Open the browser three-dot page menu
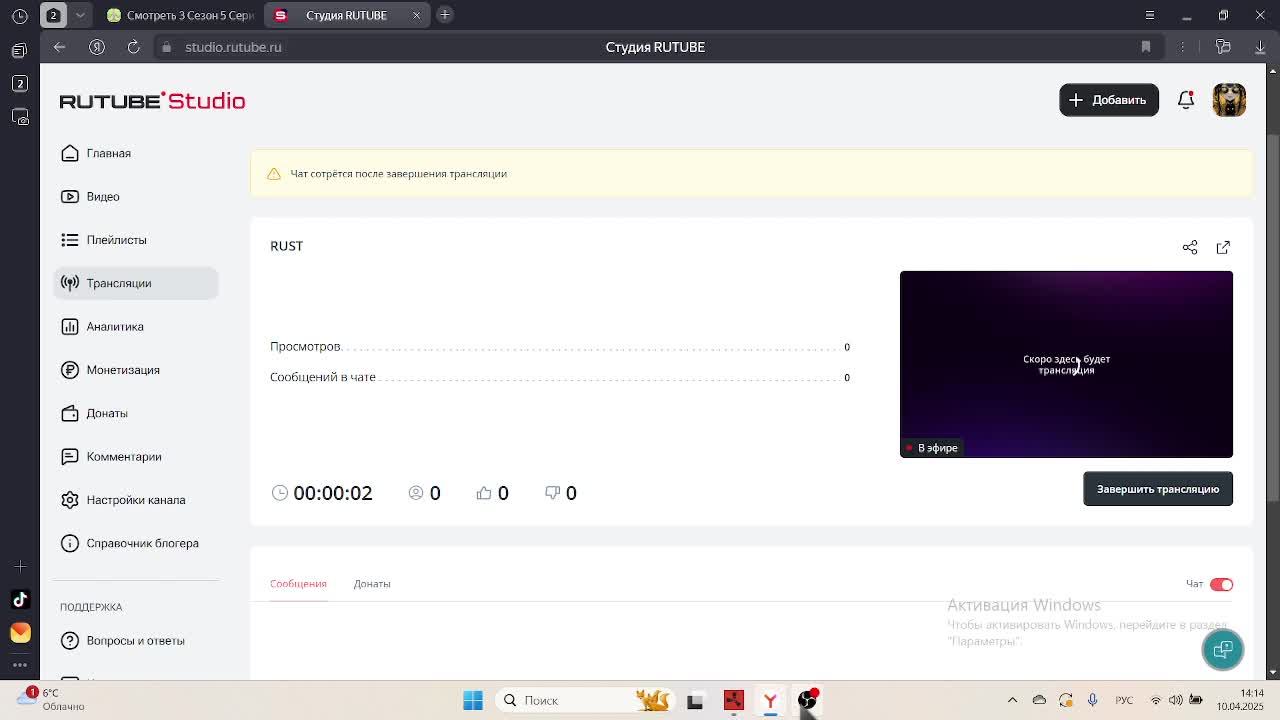Viewport: 1280px width, 720px height. pyautogui.click(x=1182, y=47)
